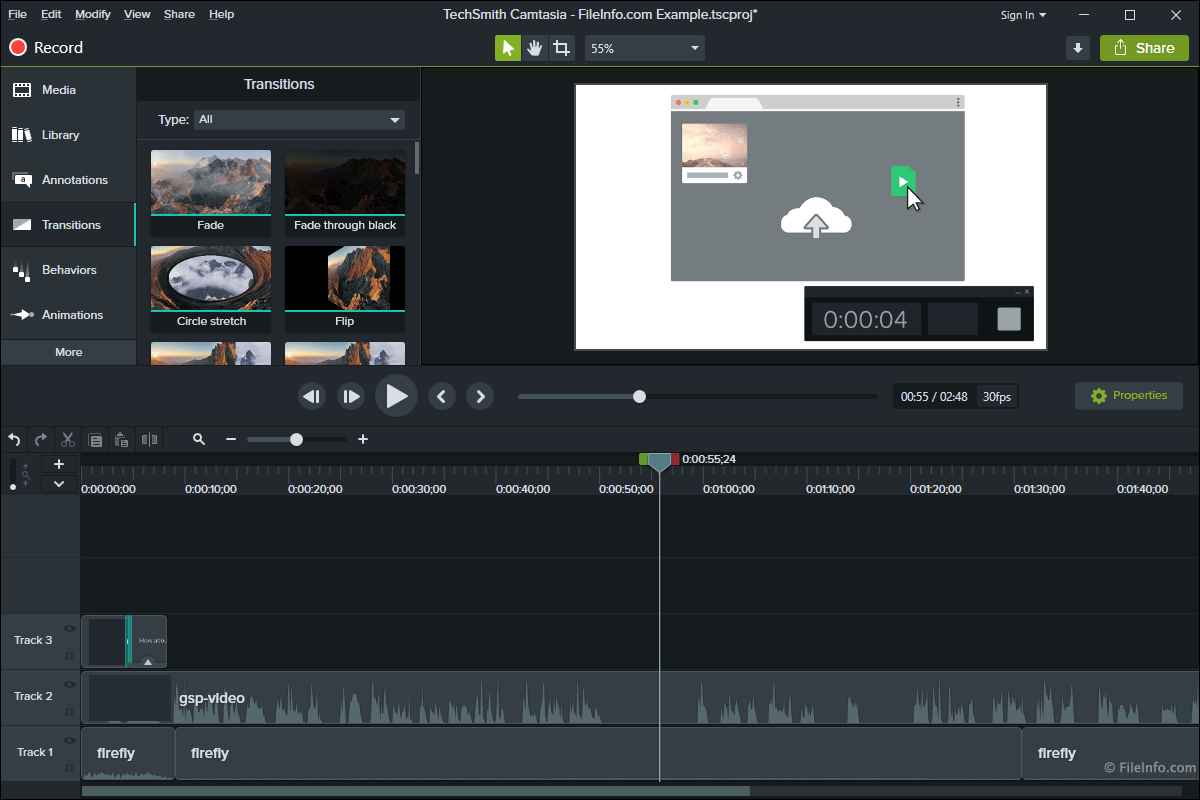Undo the last timeline action

(14, 439)
